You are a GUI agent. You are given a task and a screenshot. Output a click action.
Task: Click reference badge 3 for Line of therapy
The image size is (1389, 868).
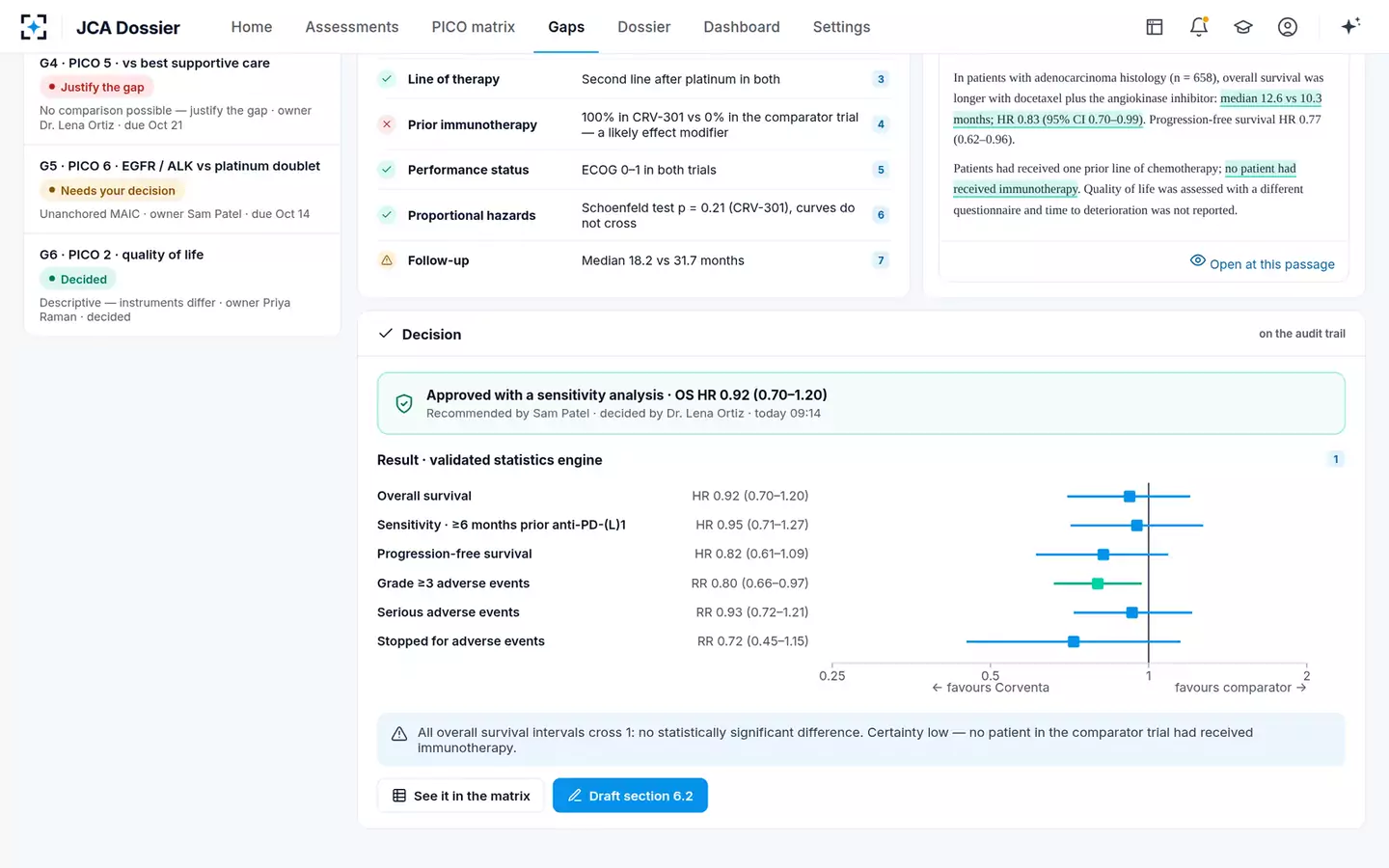[x=881, y=79]
